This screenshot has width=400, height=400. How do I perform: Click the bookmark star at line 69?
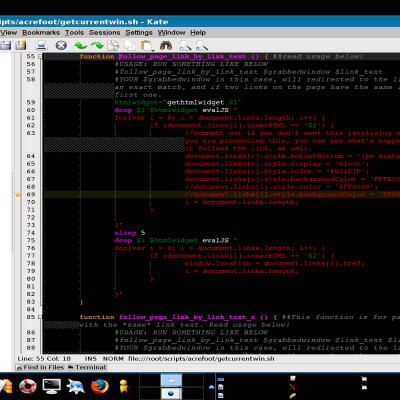coord(18,195)
